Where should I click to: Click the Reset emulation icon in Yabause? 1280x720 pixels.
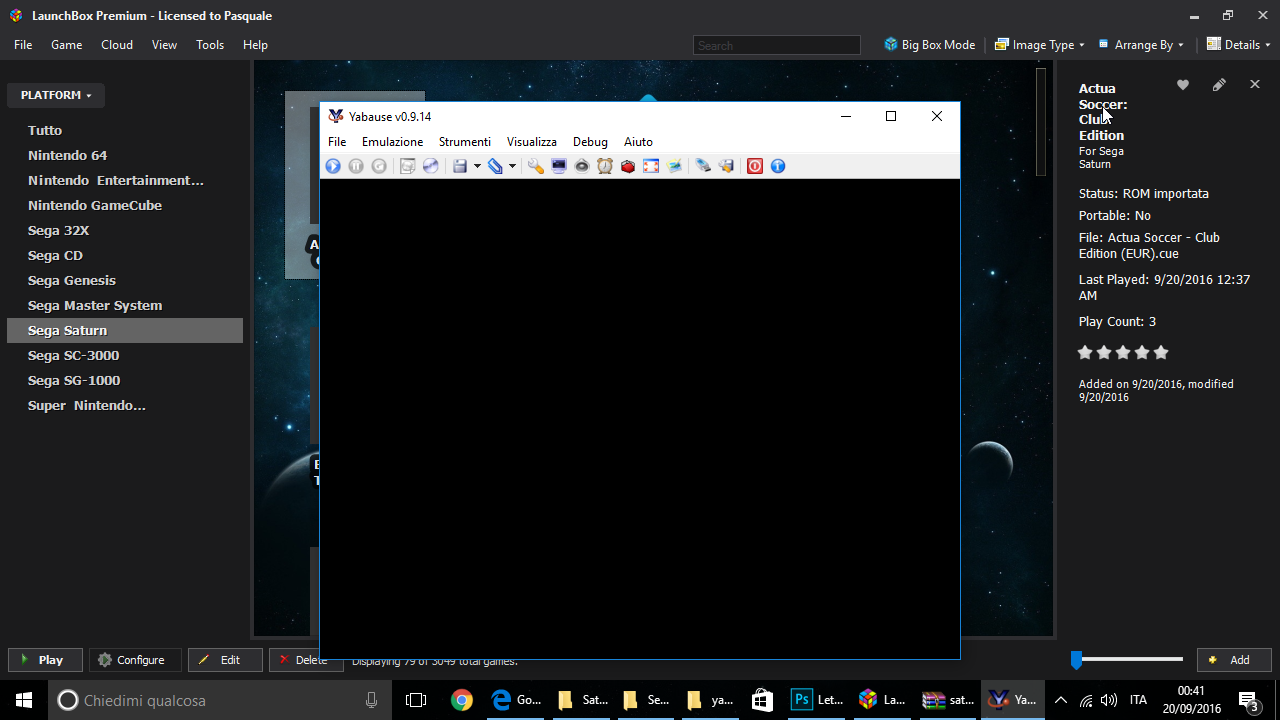click(379, 166)
